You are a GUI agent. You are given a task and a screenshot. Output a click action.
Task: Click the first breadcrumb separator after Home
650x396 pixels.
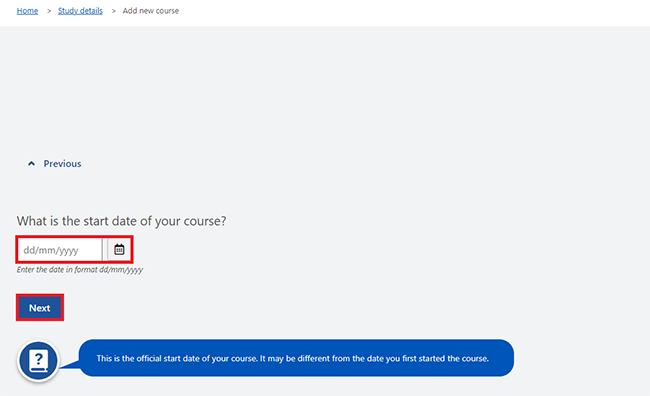49,11
